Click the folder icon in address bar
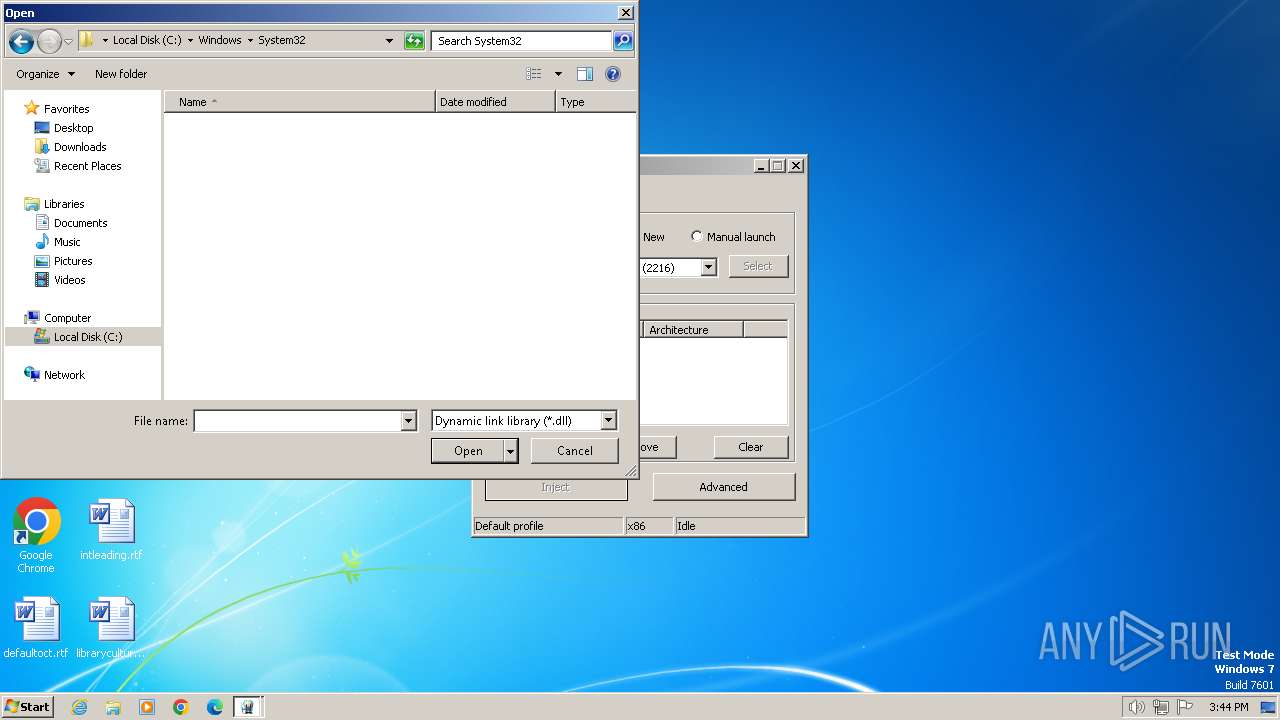1280x720 pixels. [87, 40]
